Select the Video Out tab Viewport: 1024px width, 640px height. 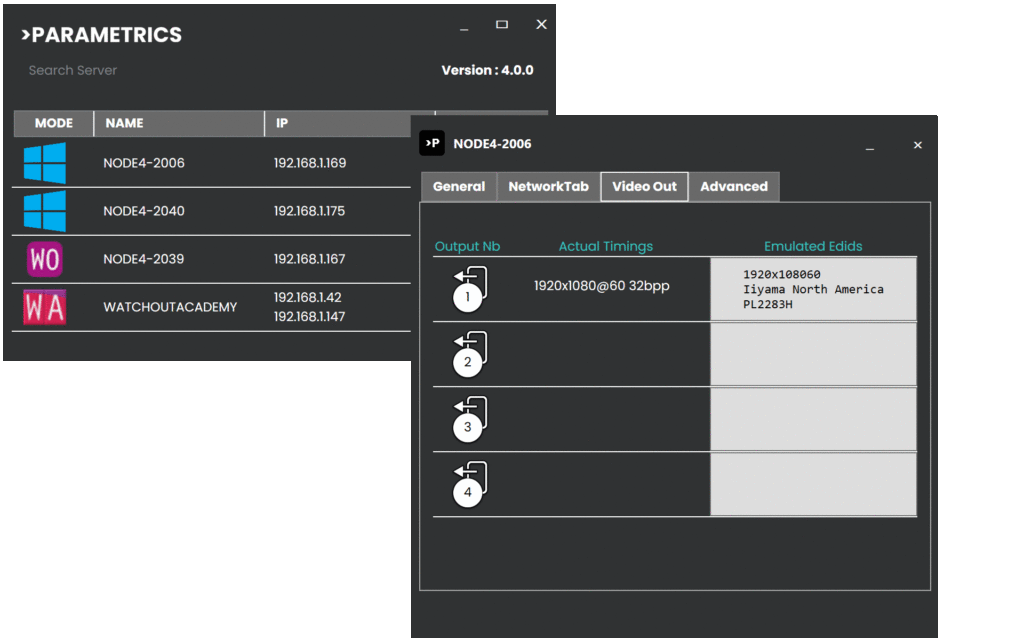644,187
